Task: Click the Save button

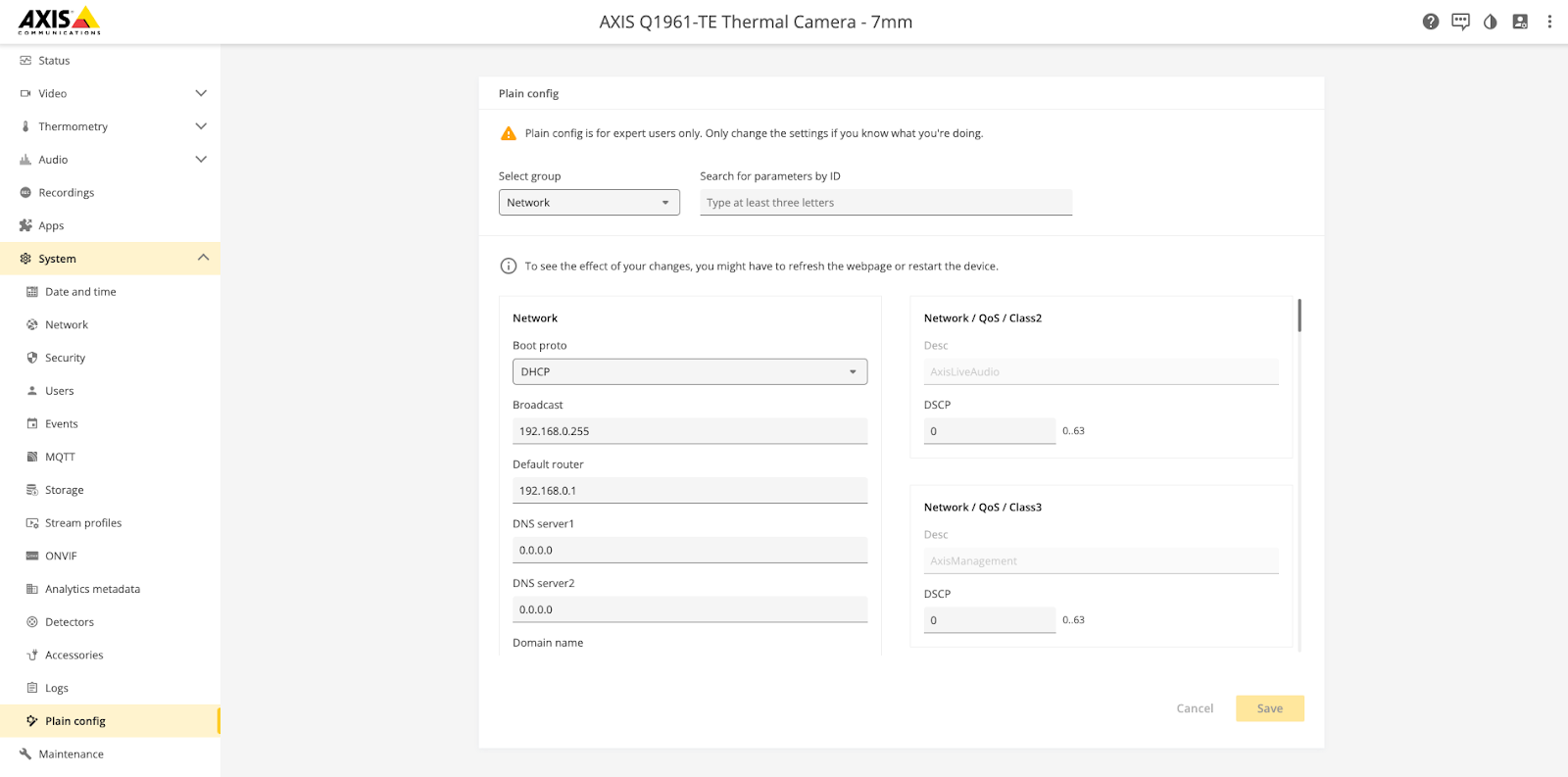Action: [1270, 708]
